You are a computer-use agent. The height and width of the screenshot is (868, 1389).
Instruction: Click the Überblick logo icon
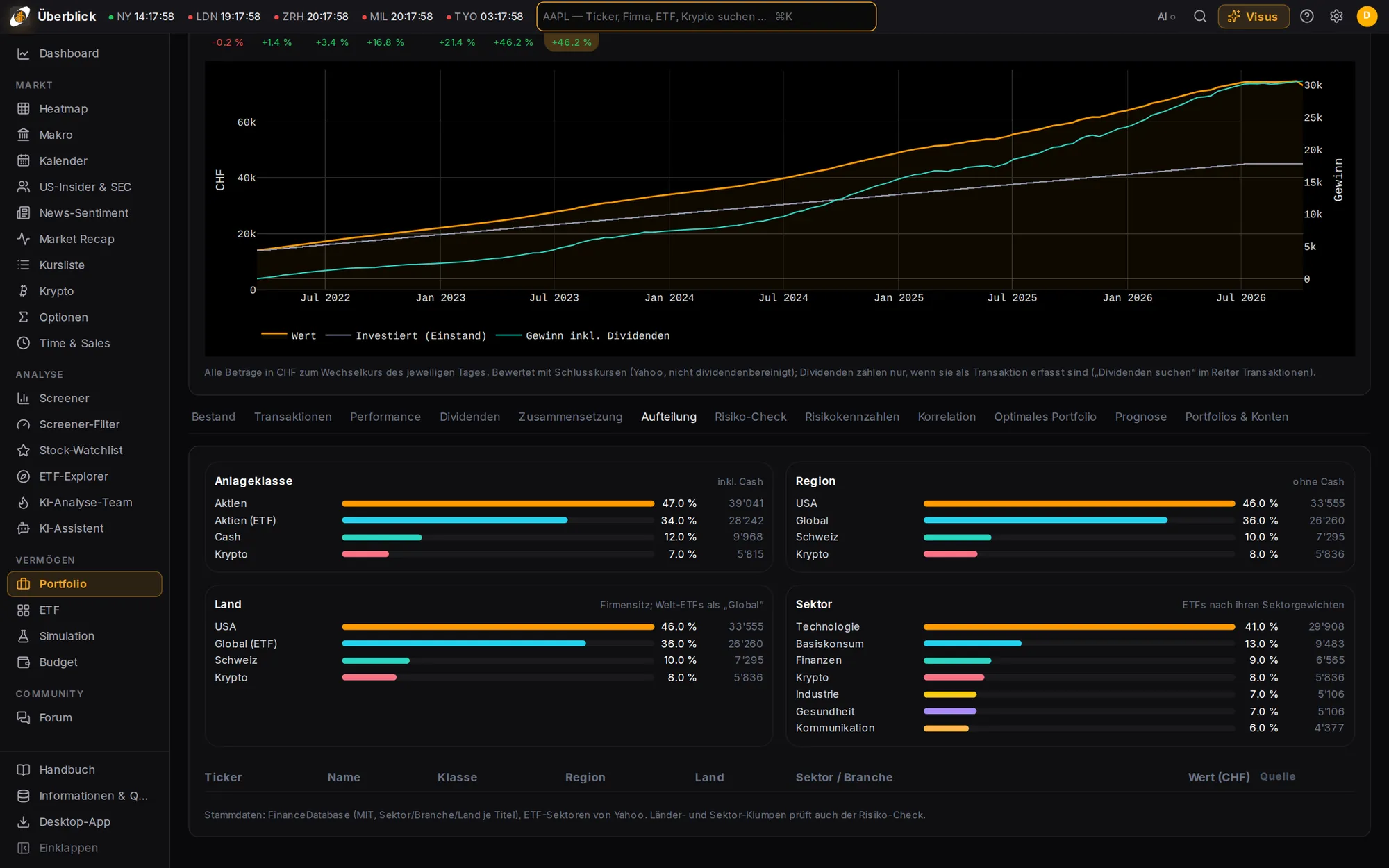(19, 17)
